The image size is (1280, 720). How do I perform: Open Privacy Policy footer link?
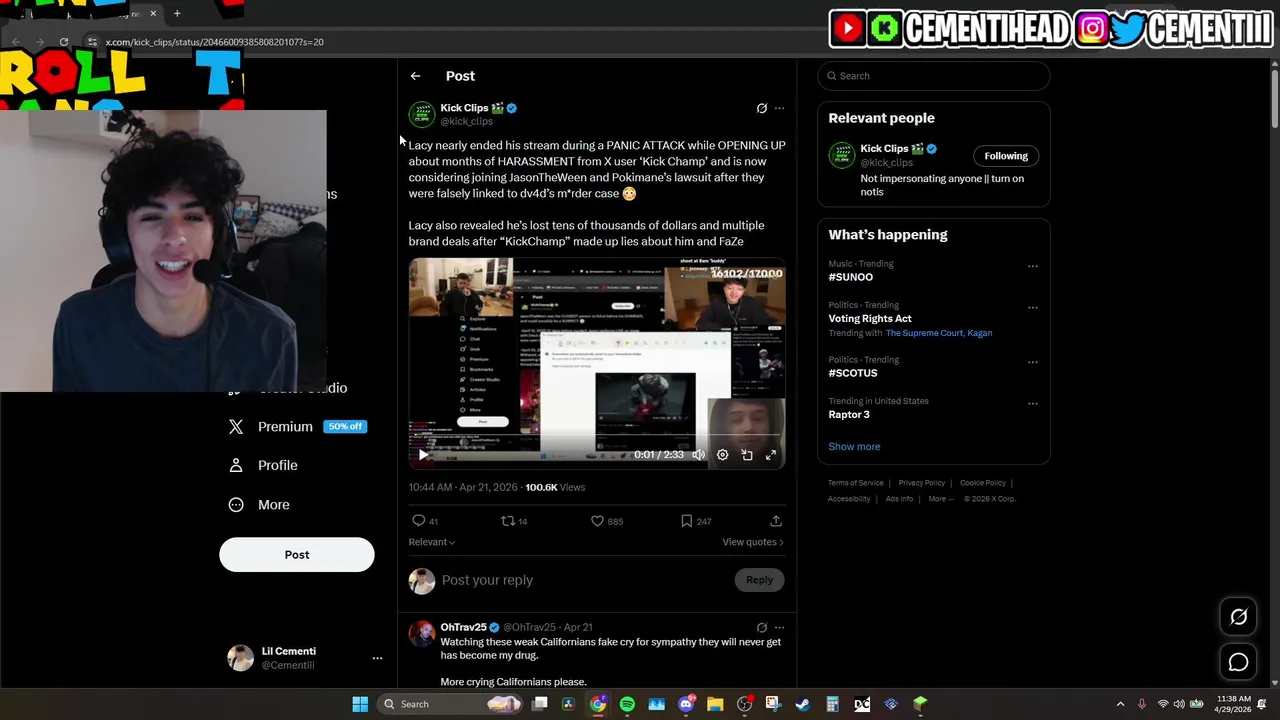click(x=921, y=483)
